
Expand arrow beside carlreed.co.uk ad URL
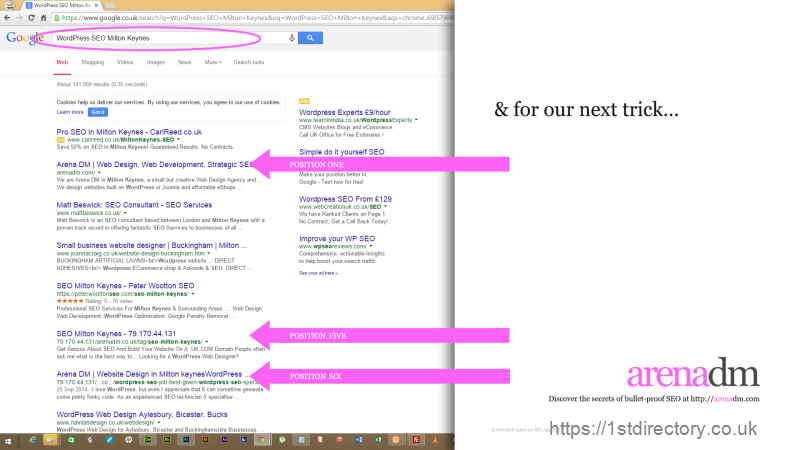coord(178,139)
